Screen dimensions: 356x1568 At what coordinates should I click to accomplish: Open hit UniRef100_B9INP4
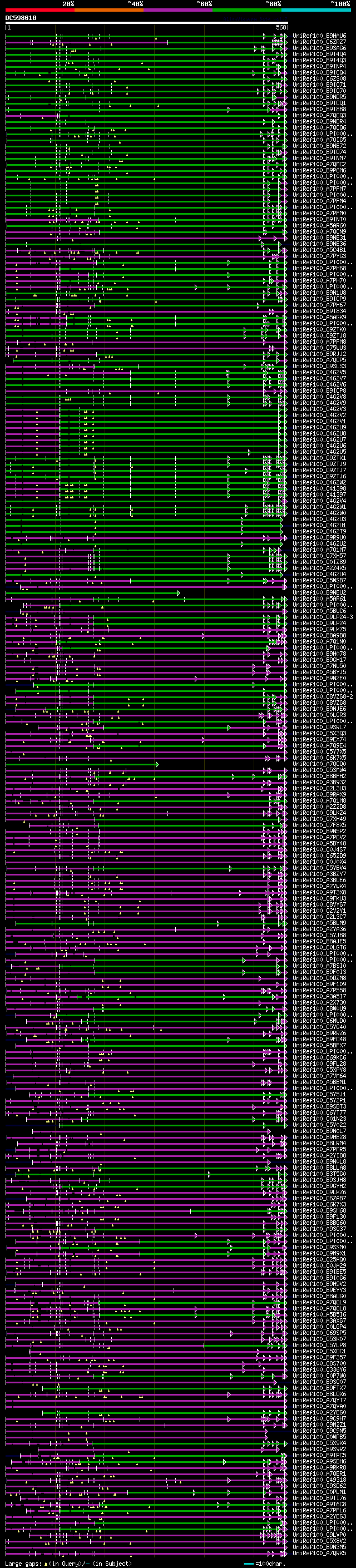319,66
